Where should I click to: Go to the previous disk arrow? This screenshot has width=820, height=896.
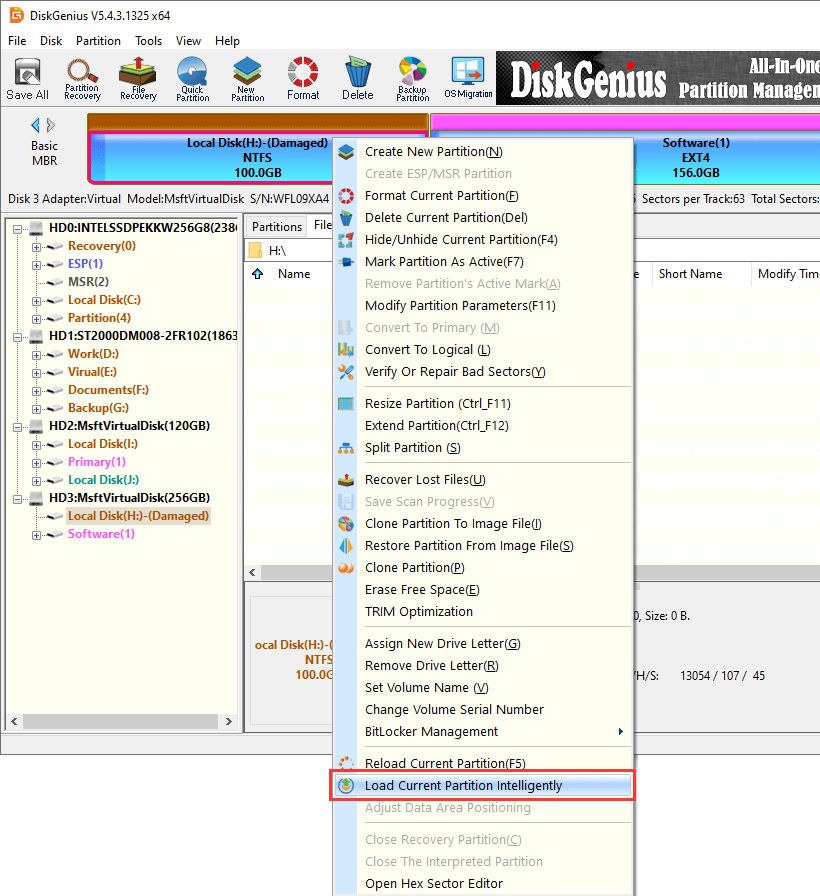36,125
